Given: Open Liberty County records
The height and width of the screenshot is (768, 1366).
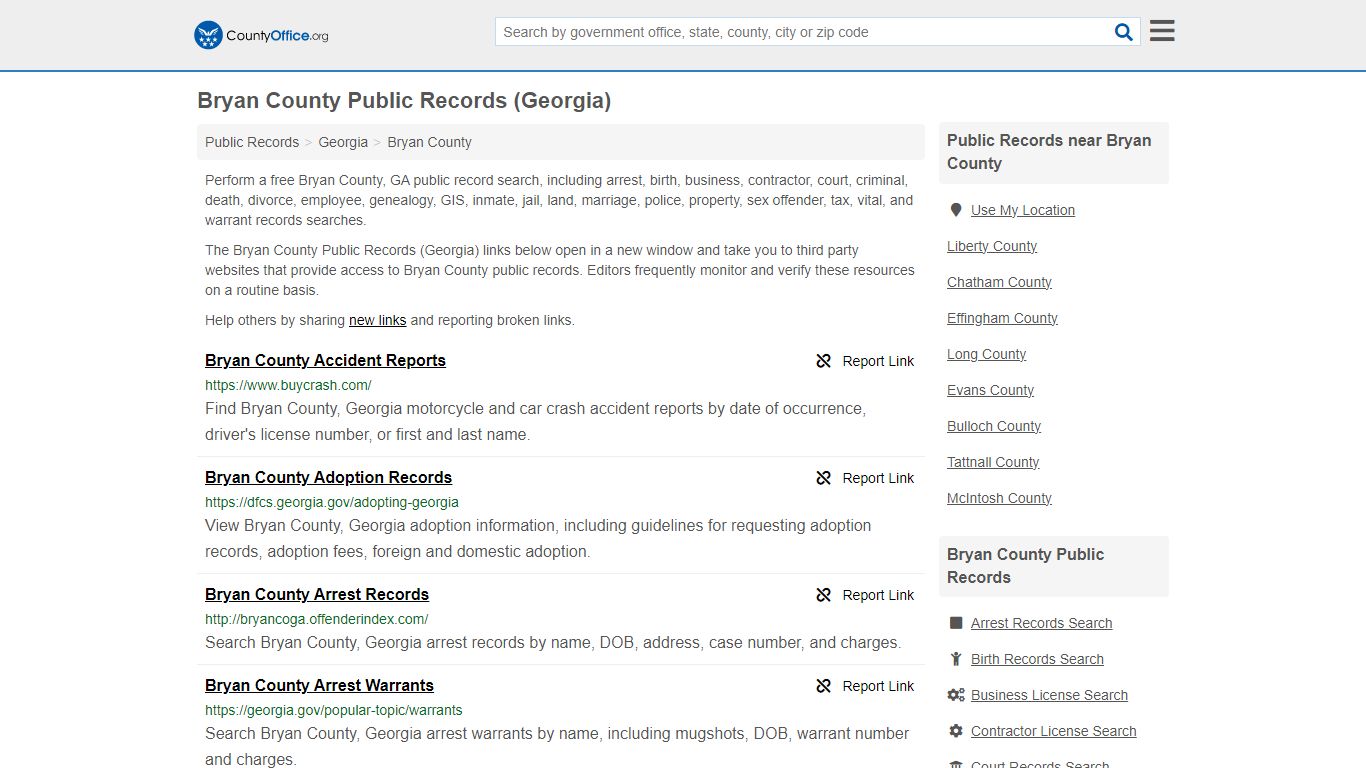Looking at the screenshot, I should [992, 246].
